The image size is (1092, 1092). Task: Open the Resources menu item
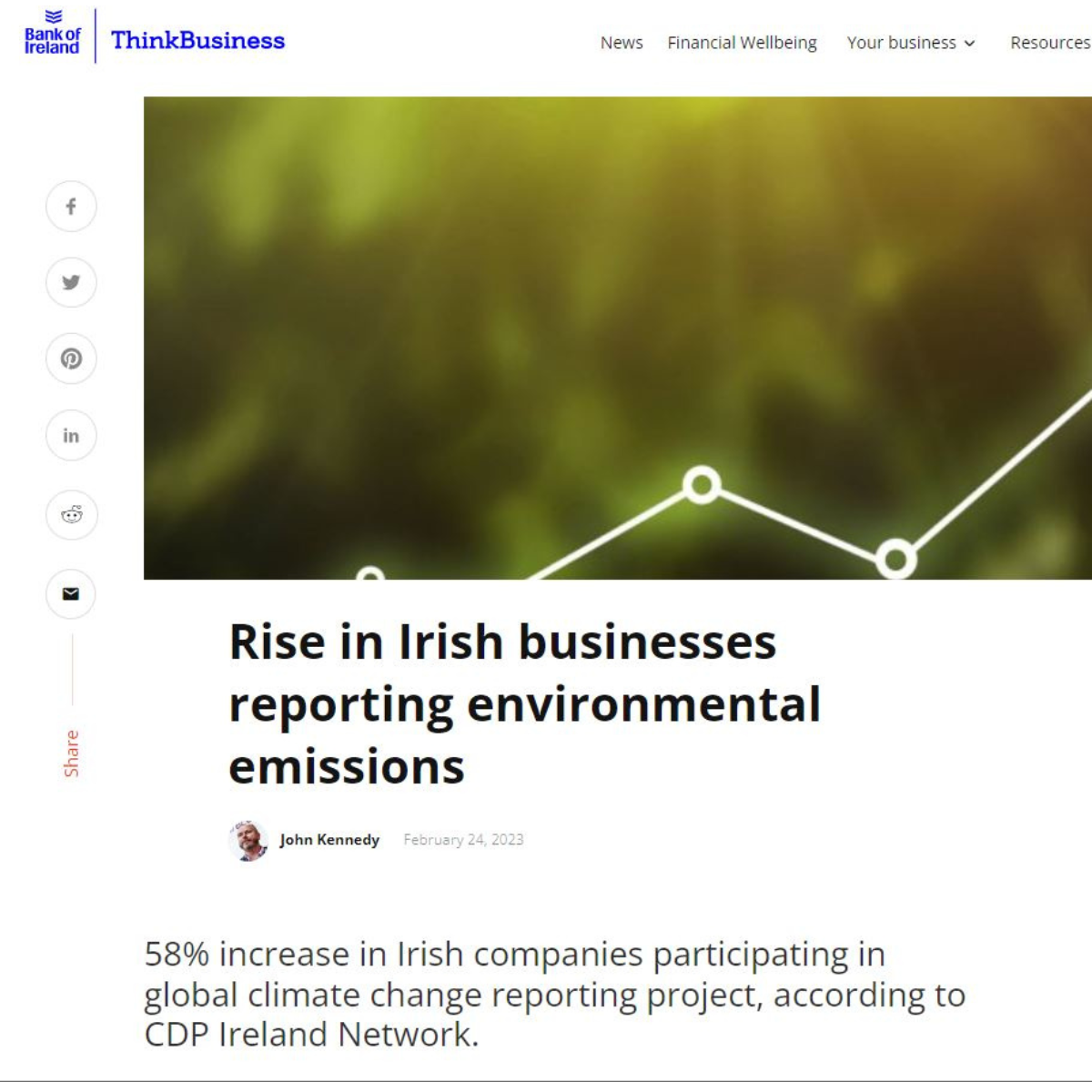click(x=1049, y=43)
